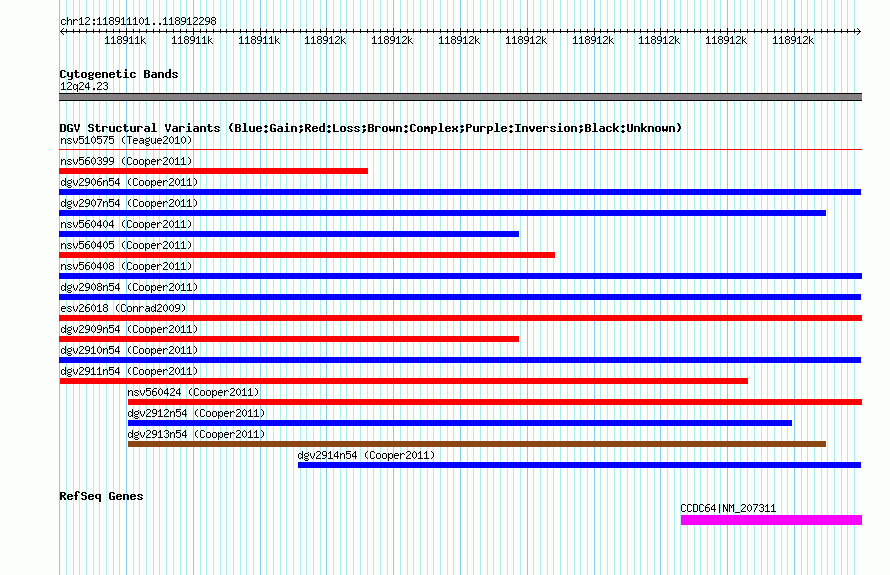
Task: Open nsv560405 (Cooper2011) variant label
Action: pyautogui.click(x=126, y=245)
